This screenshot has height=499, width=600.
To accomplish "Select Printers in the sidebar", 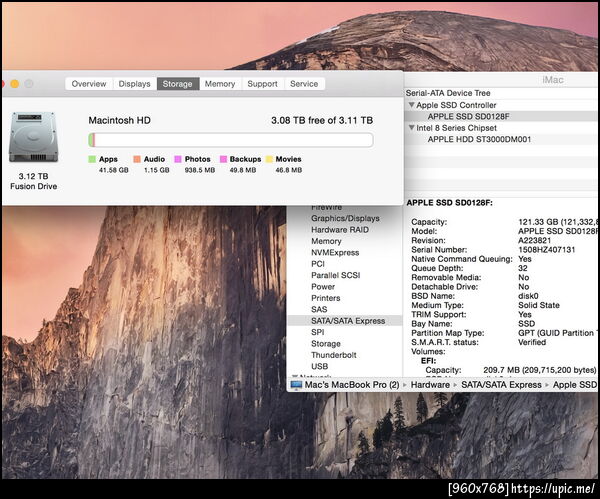I will [326, 298].
